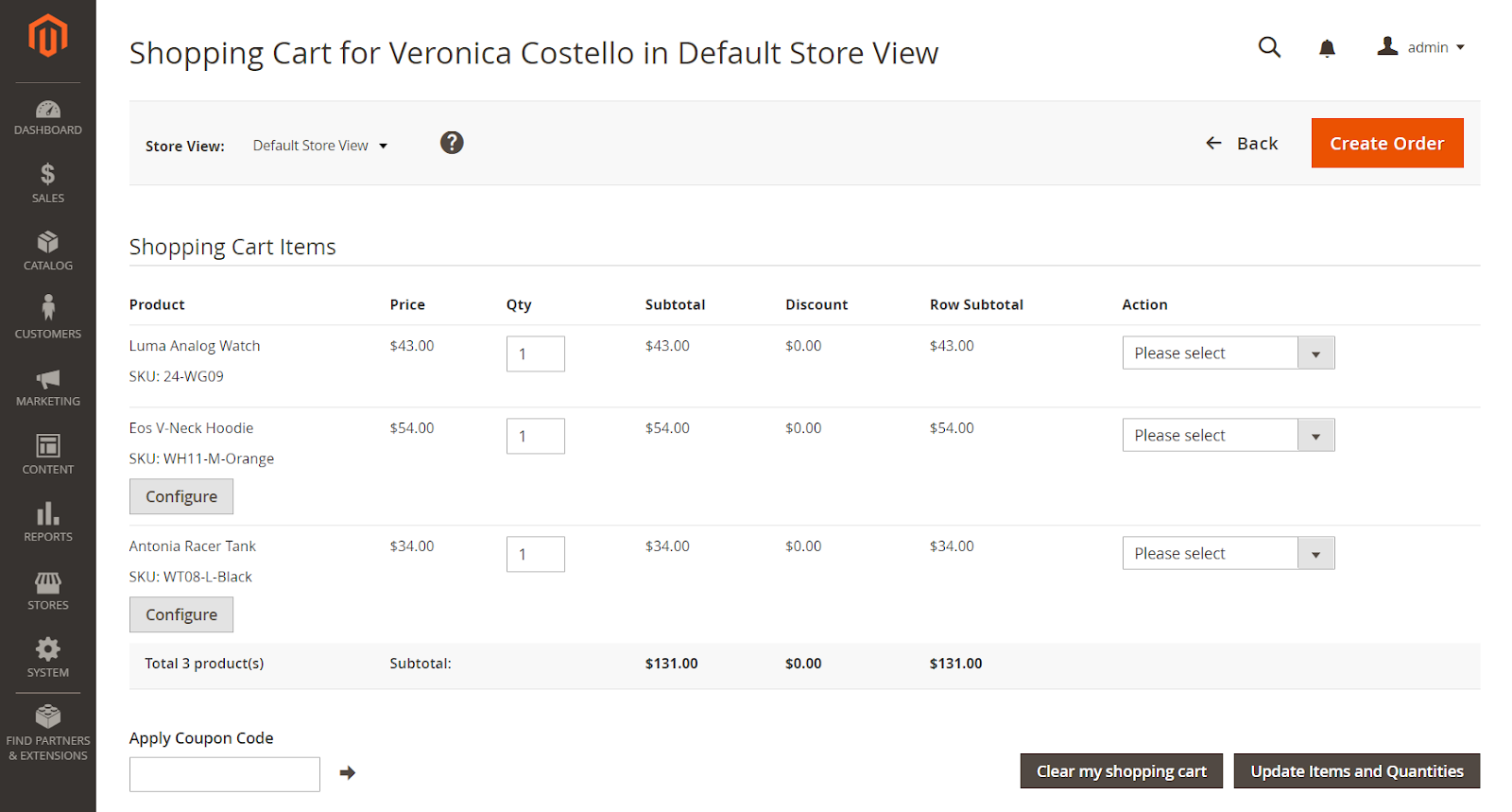Open the Reports sidebar menu
Image resolution: width=1512 pixels, height=812 pixels.
point(47,522)
